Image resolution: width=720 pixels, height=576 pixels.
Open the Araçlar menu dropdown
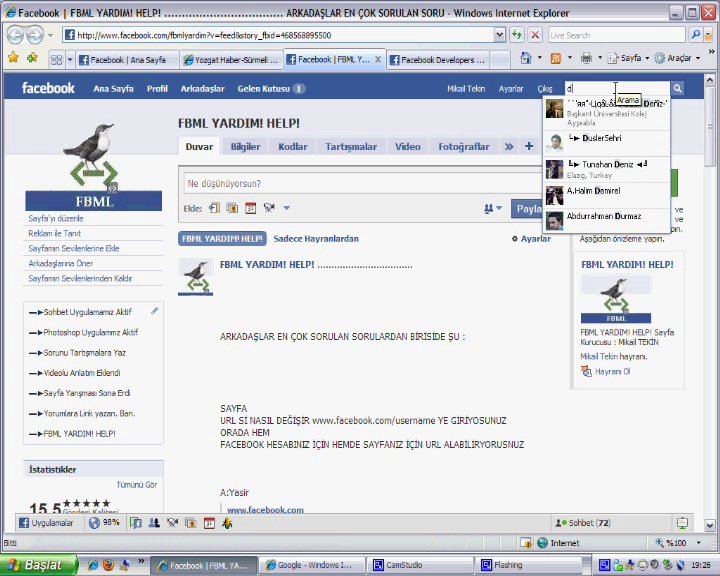point(678,58)
